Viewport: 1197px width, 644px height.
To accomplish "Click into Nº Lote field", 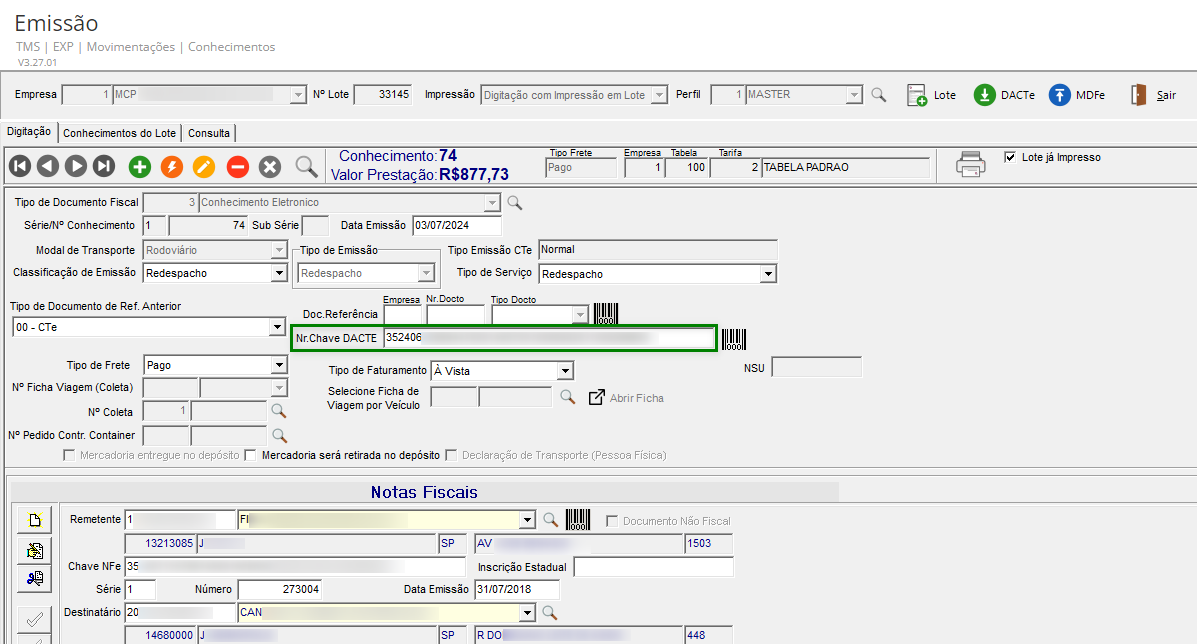I will pos(383,95).
